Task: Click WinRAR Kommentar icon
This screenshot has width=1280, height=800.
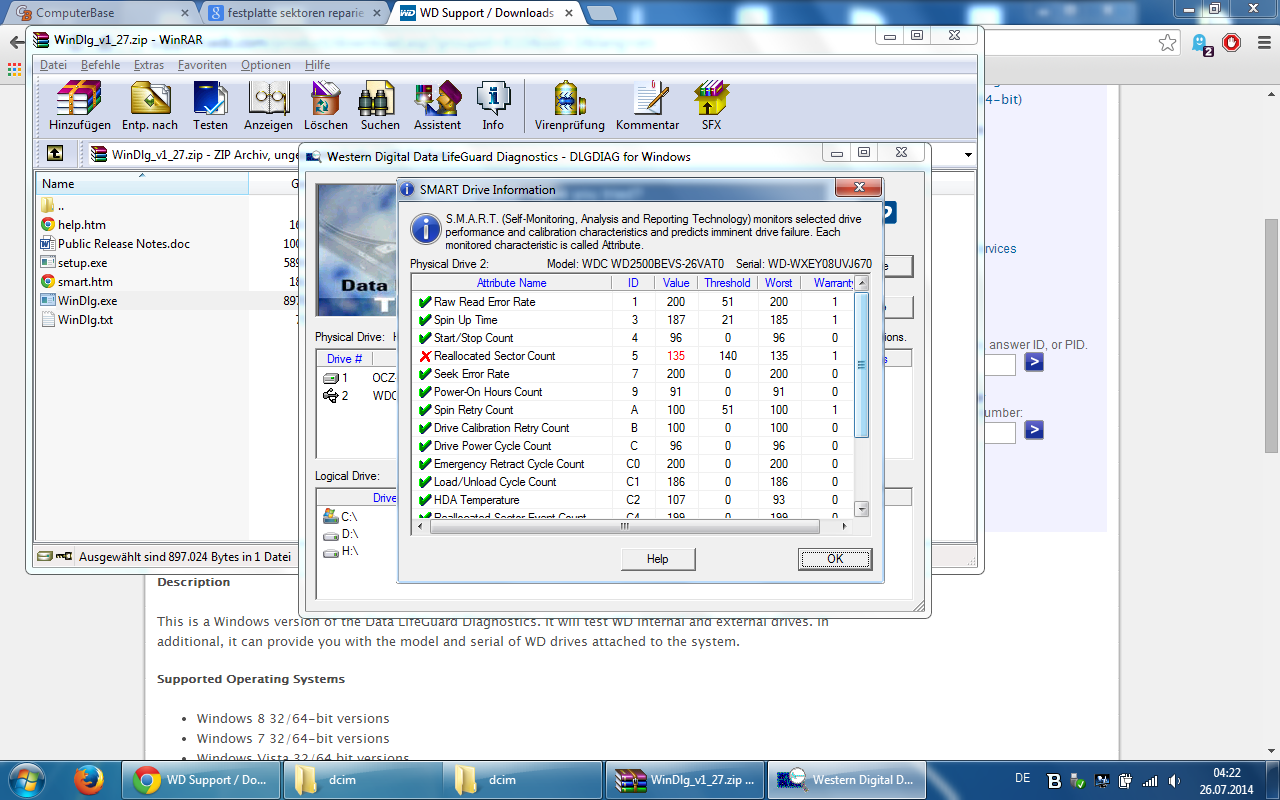Action: tap(647, 106)
